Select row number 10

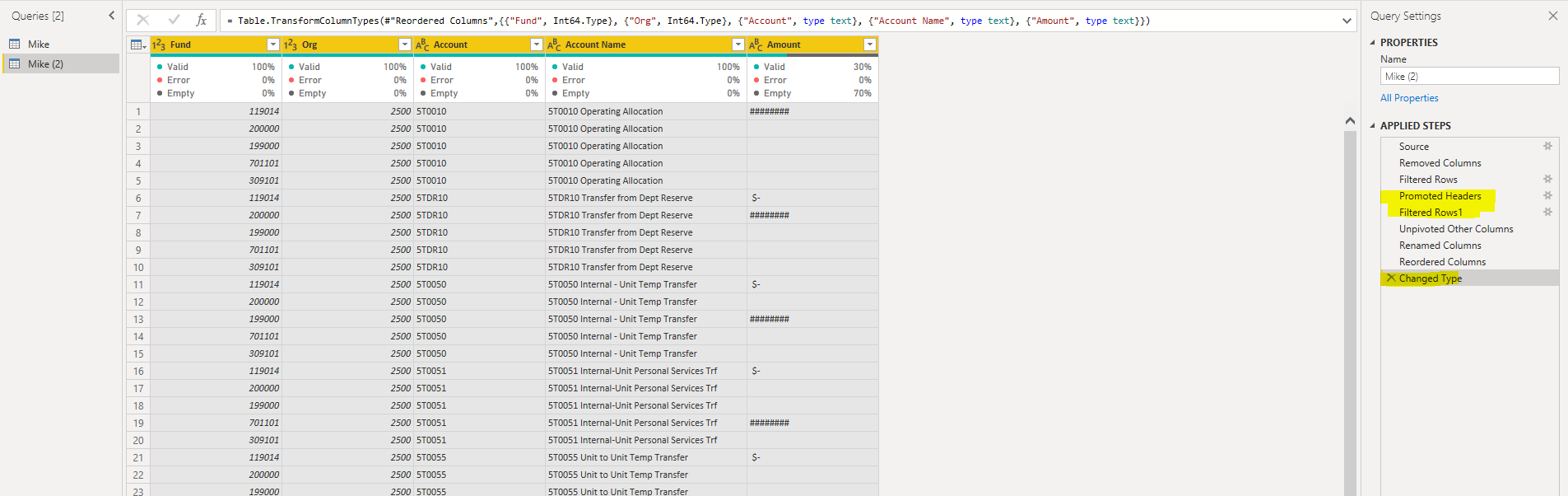[x=138, y=267]
